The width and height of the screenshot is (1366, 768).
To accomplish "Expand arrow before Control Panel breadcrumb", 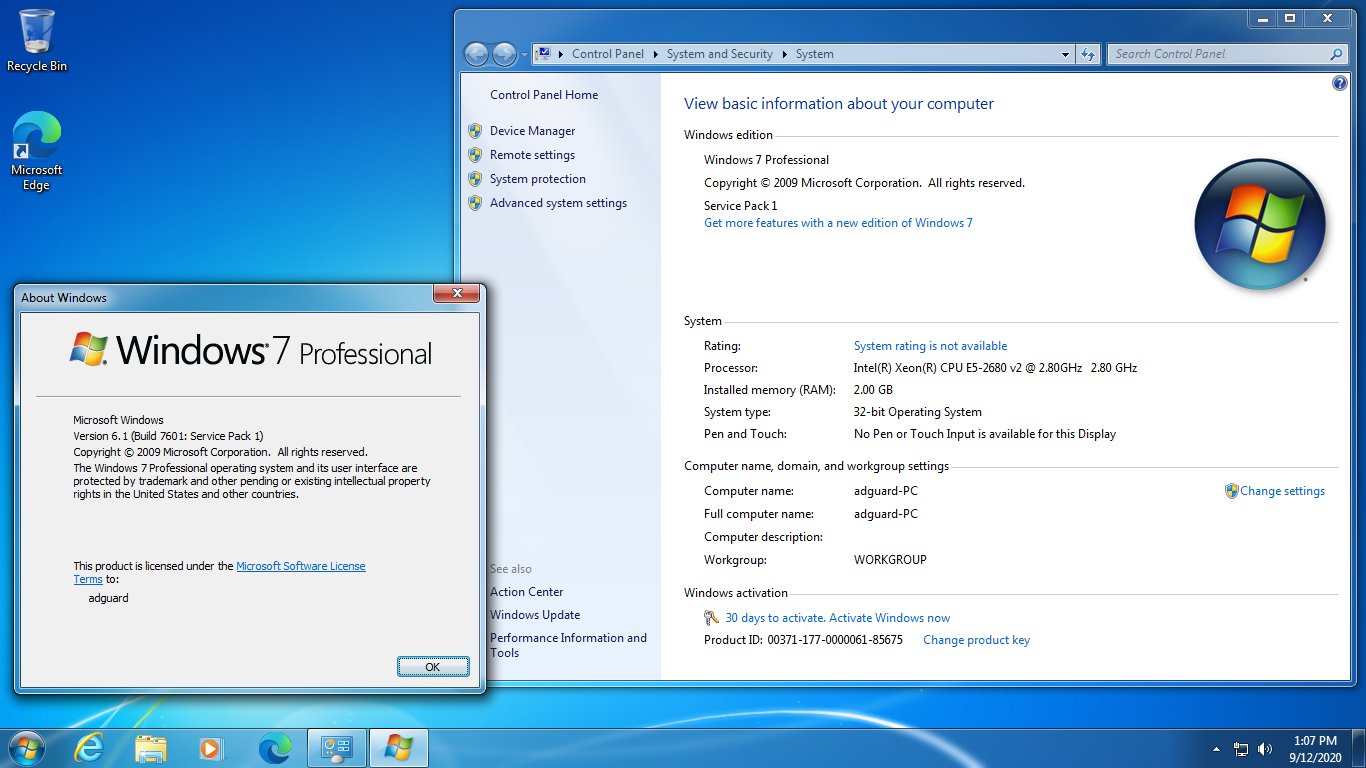I will click(561, 54).
